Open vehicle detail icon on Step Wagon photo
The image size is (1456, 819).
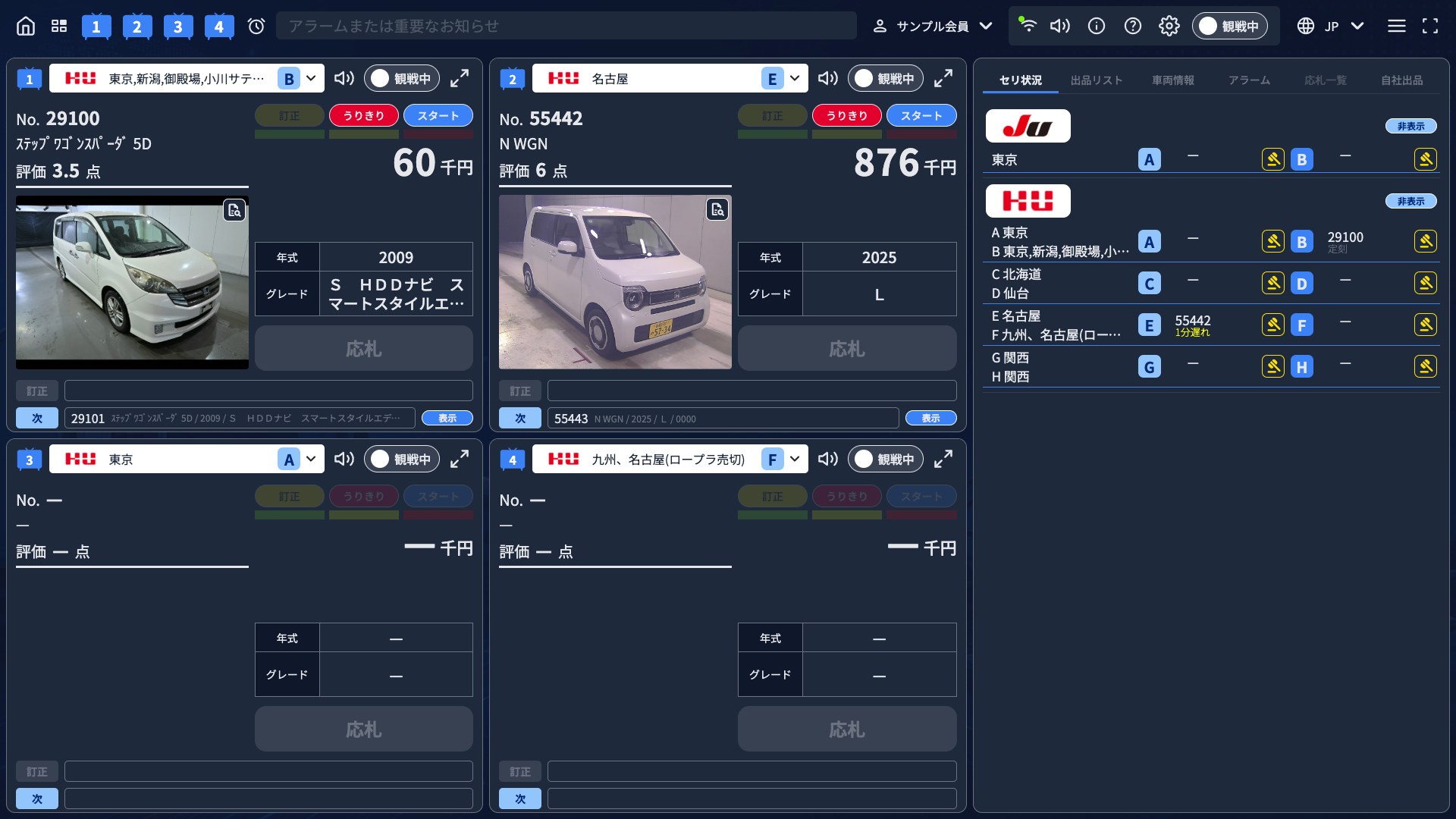234,210
